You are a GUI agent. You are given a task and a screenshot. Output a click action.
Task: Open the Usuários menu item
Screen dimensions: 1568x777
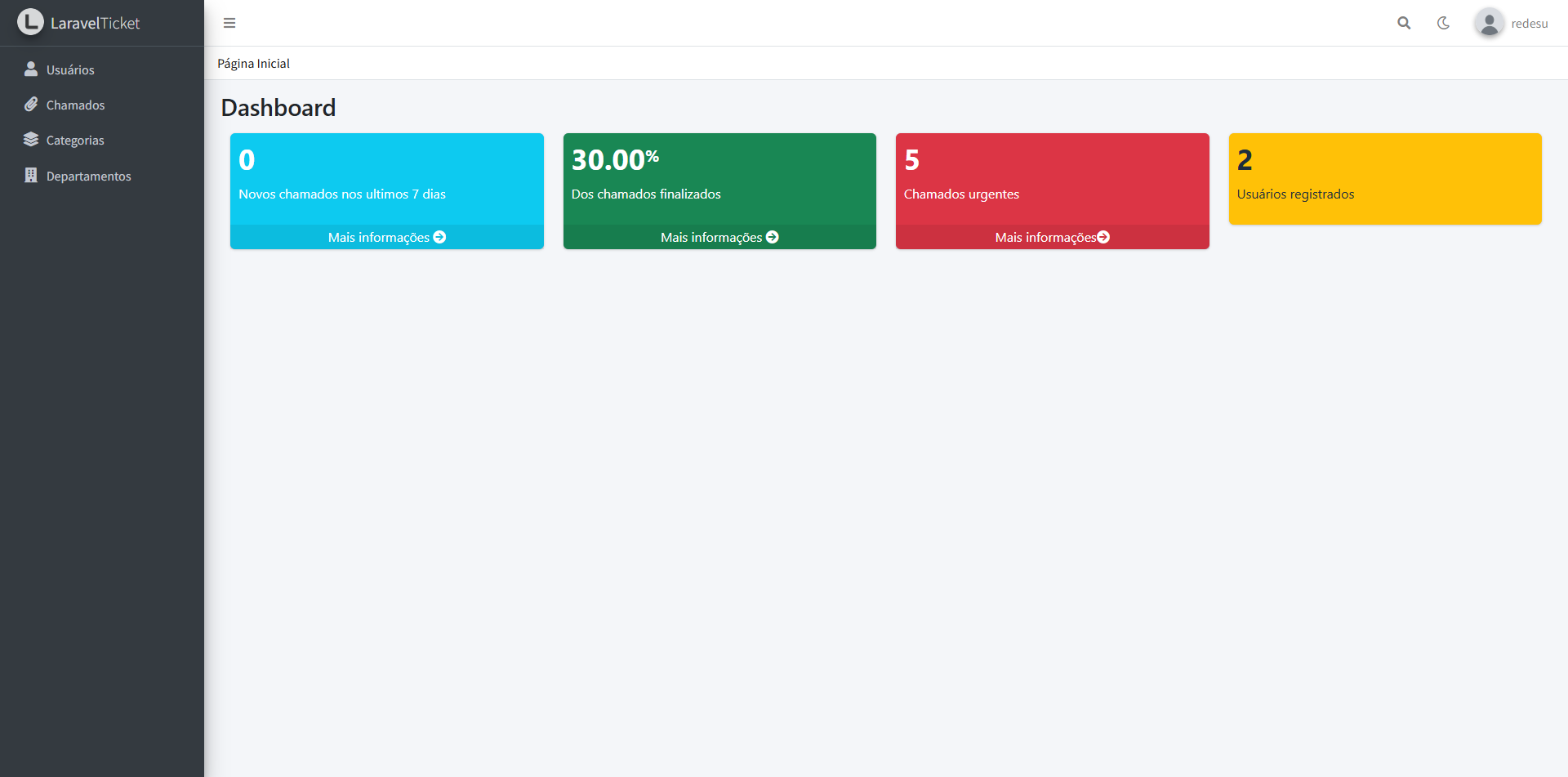click(x=102, y=69)
